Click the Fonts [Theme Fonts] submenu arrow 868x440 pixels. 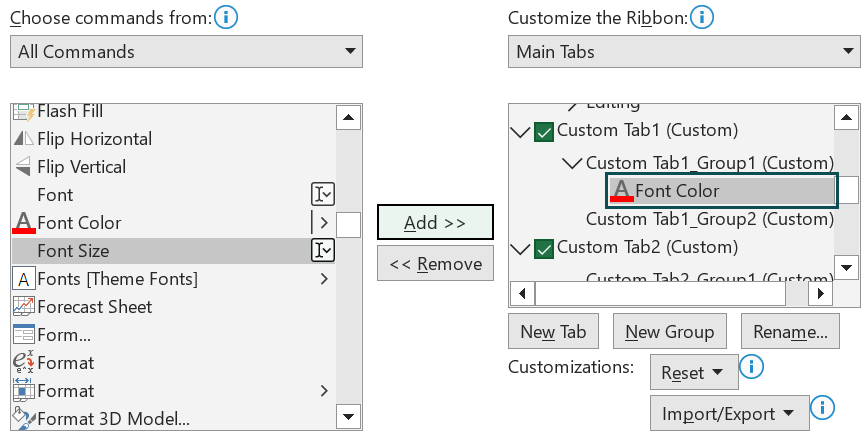[324, 279]
